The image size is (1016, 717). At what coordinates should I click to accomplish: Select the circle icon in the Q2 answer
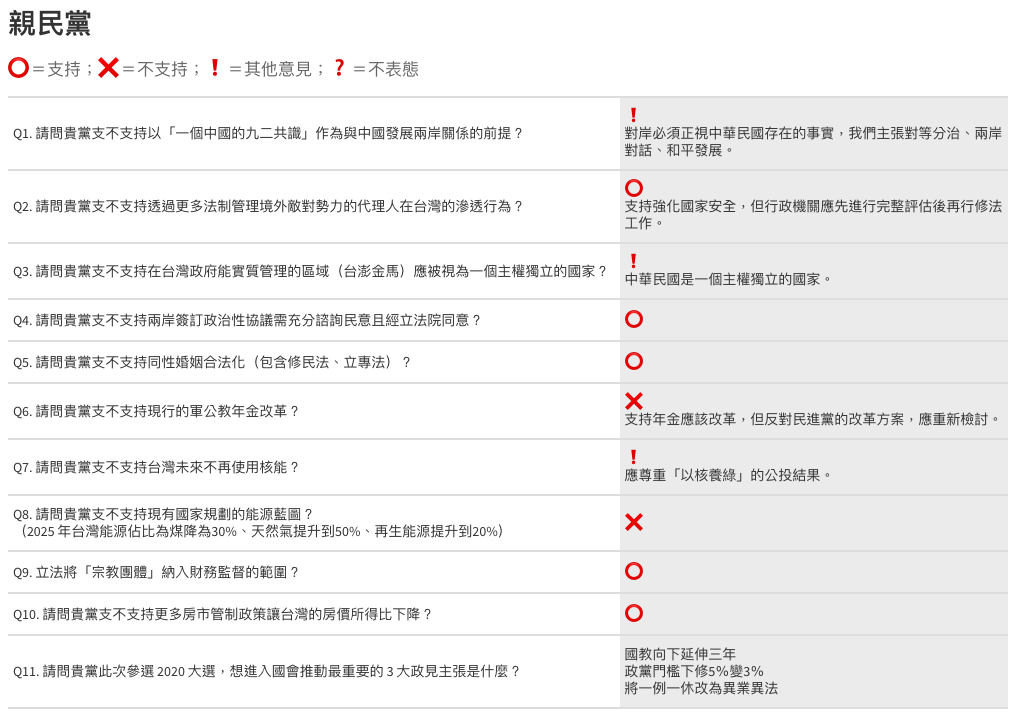634,188
